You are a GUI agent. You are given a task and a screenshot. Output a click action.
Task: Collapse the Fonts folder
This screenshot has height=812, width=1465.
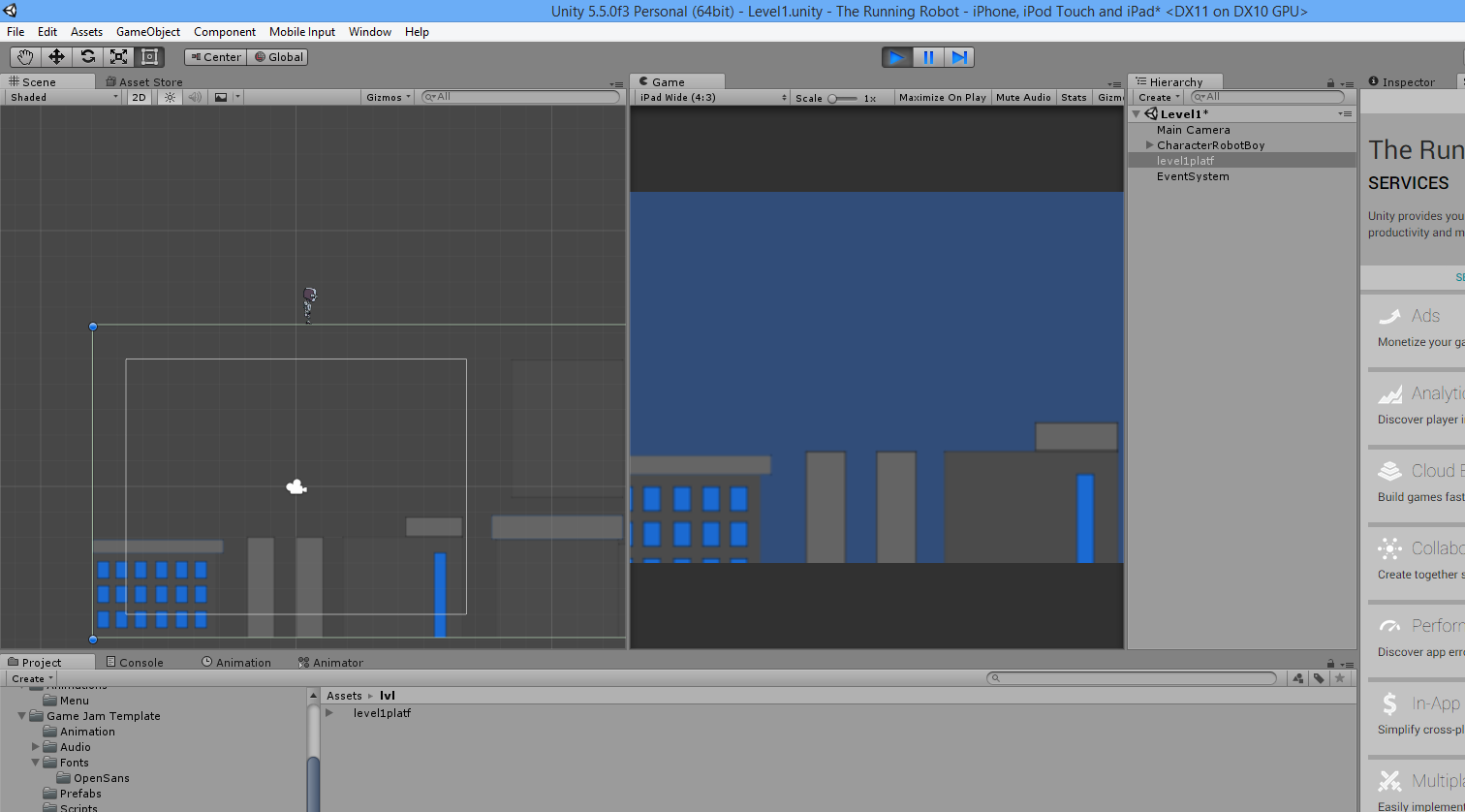pyautogui.click(x=36, y=763)
